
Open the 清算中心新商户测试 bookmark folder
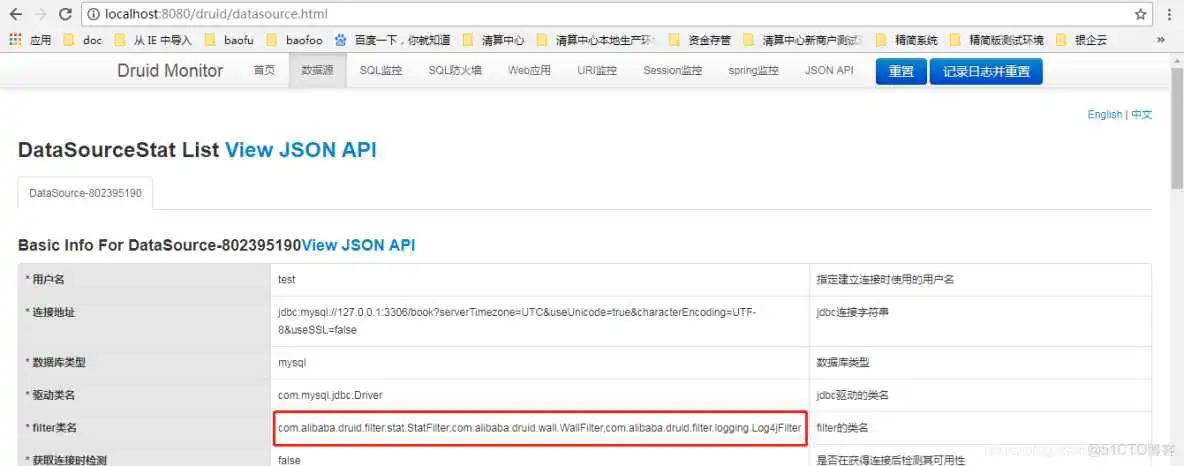click(x=803, y=40)
